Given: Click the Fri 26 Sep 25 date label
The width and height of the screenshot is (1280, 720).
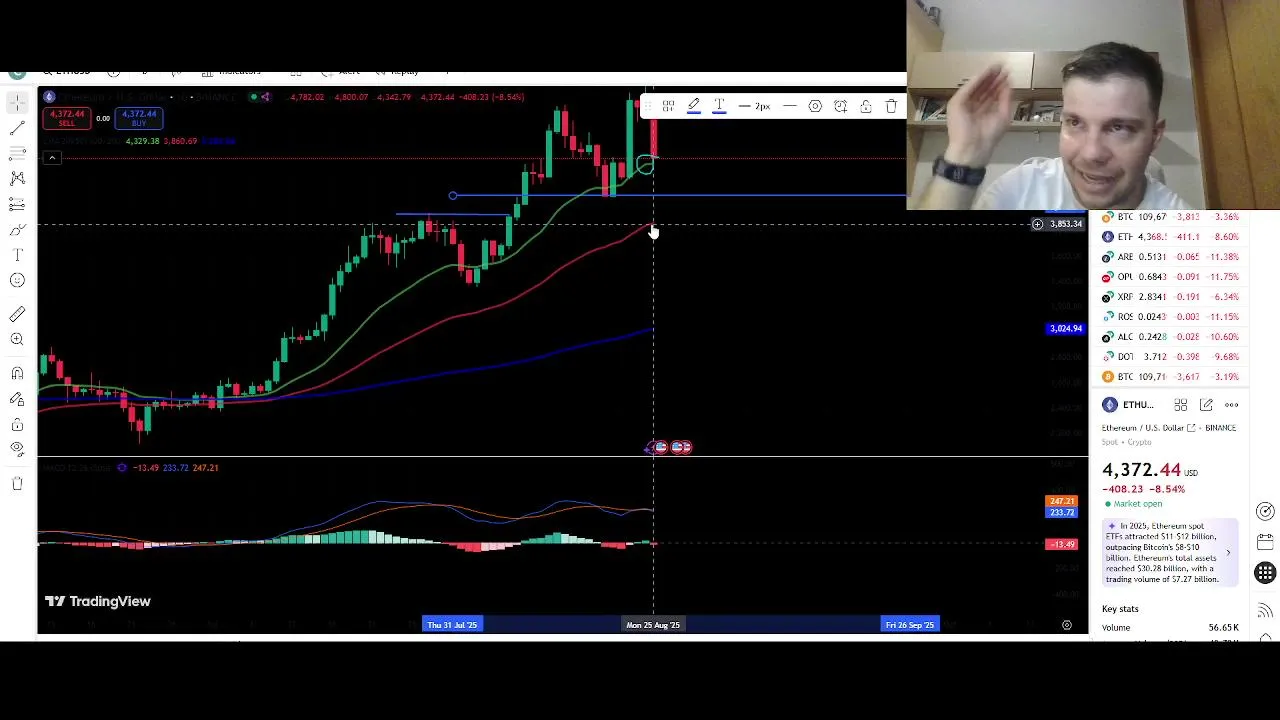Looking at the screenshot, I should pyautogui.click(x=910, y=625).
